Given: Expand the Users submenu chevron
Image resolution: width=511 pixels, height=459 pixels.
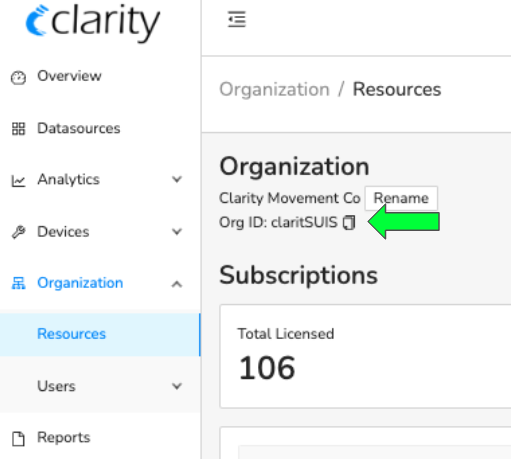Looking at the screenshot, I should click(177, 386).
